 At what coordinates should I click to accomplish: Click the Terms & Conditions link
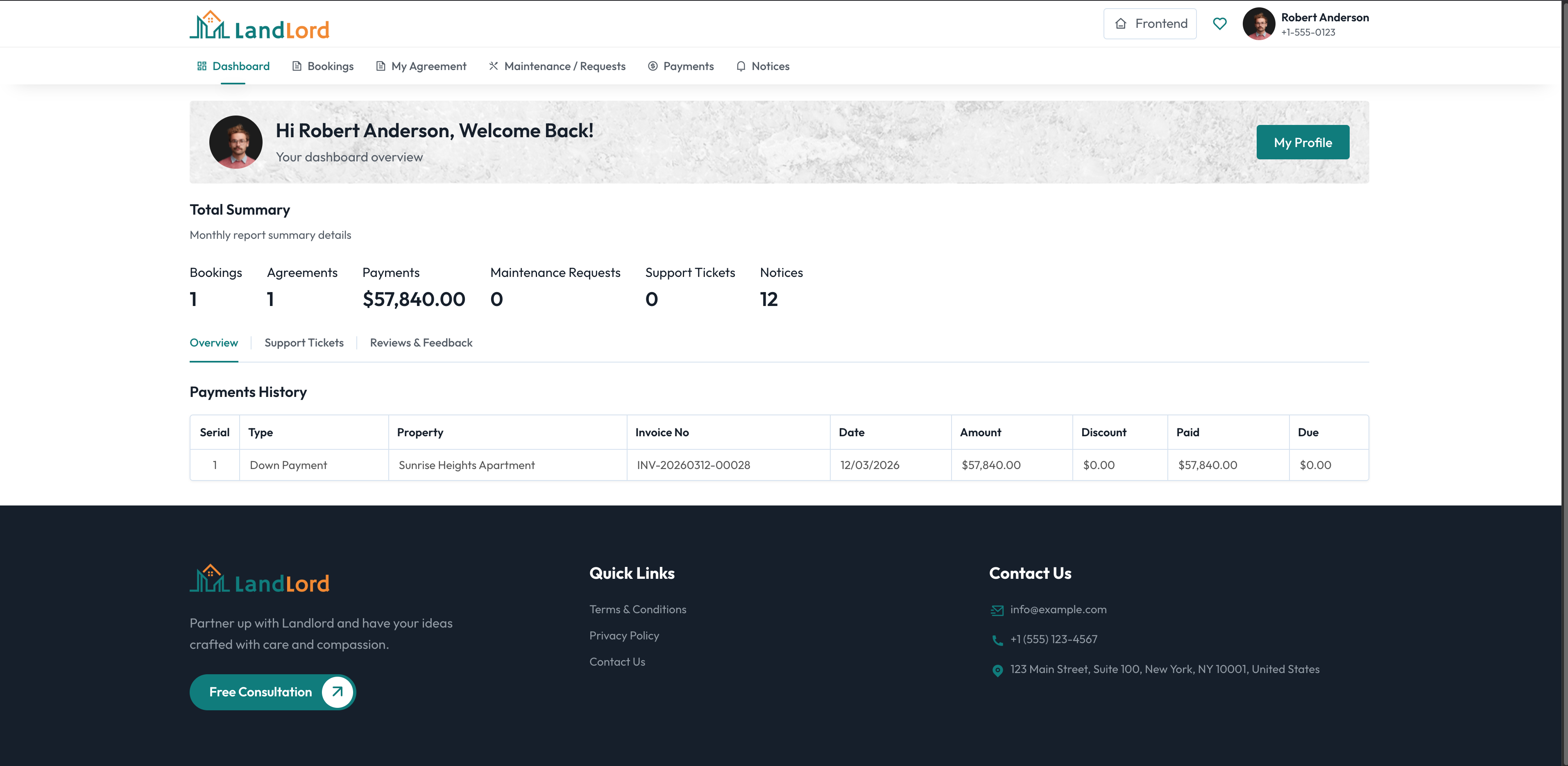[x=637, y=609]
